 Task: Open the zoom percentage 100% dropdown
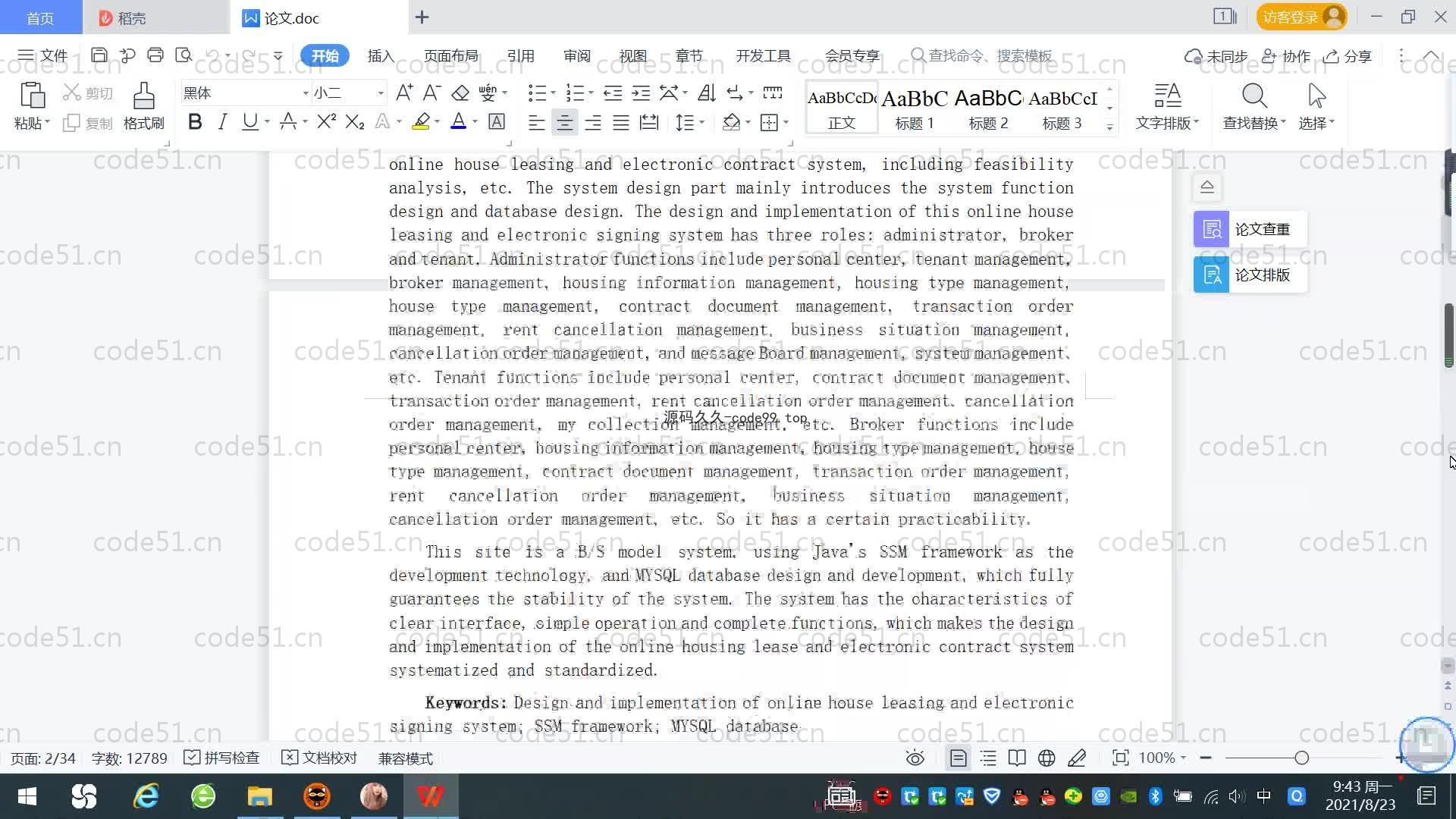click(x=1183, y=758)
